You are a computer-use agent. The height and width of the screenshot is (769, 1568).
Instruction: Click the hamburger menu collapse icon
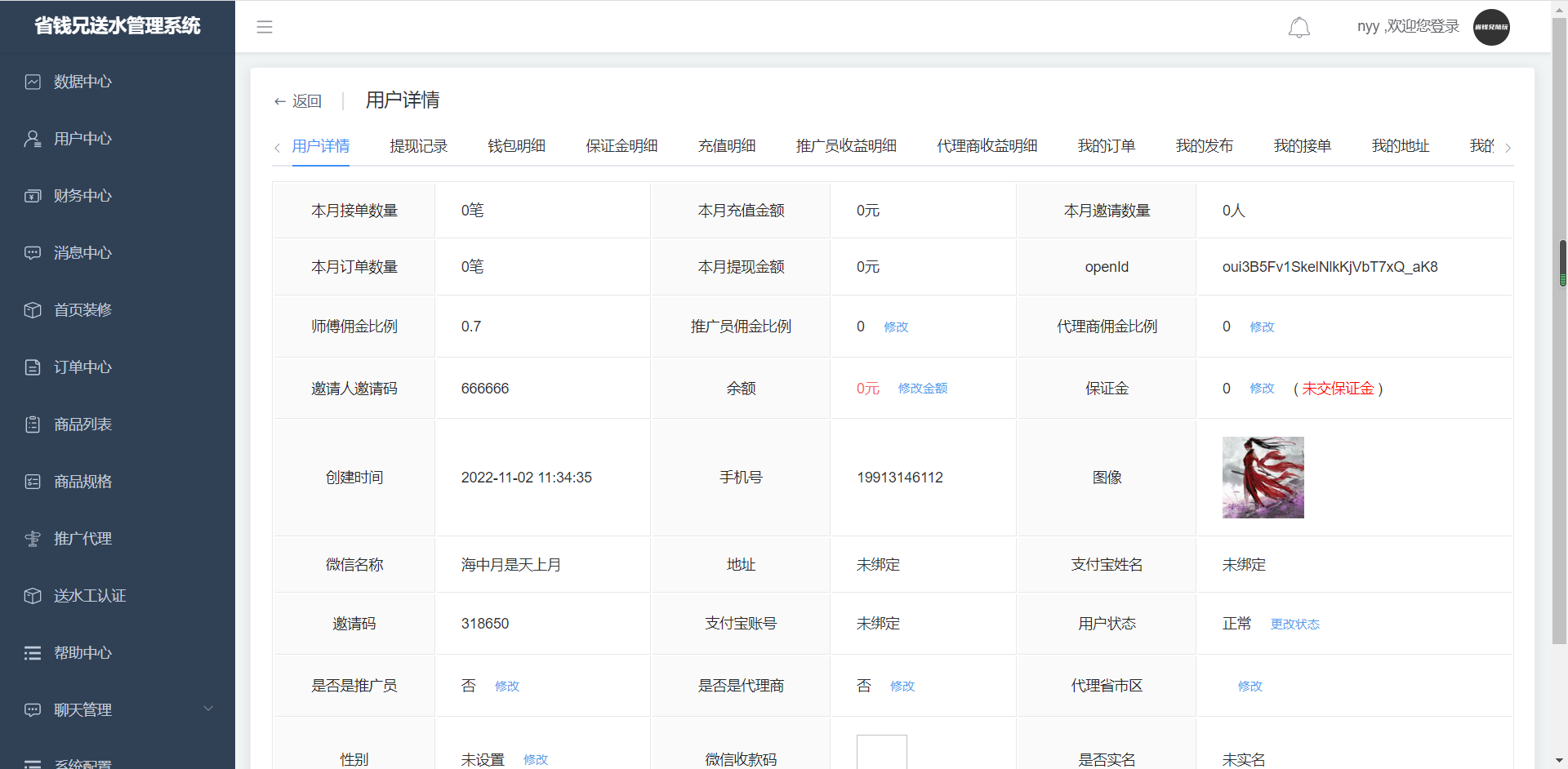pyautogui.click(x=265, y=27)
